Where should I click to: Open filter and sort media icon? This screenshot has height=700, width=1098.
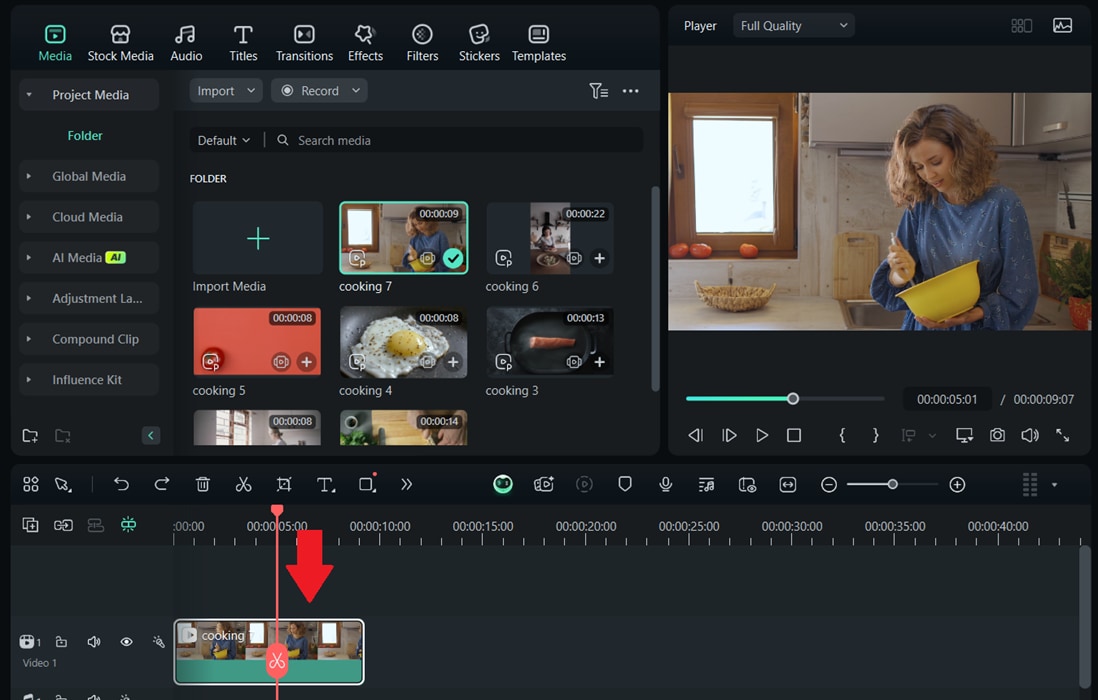point(598,91)
